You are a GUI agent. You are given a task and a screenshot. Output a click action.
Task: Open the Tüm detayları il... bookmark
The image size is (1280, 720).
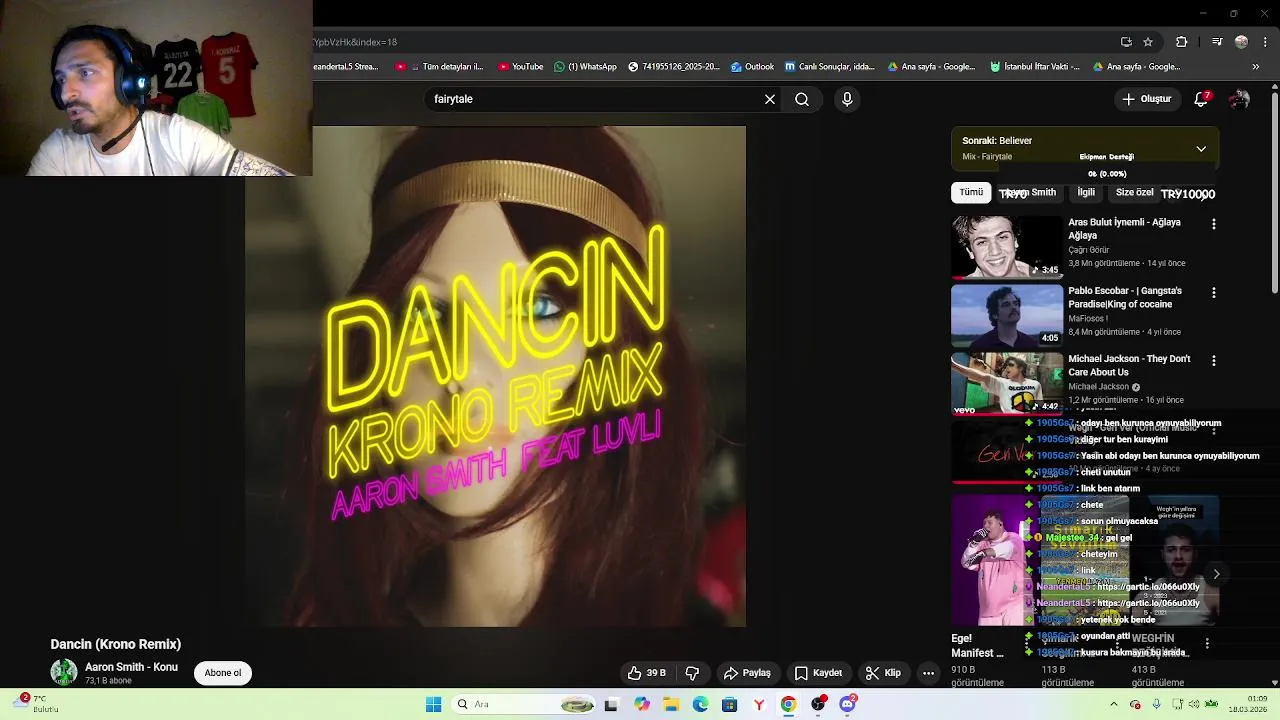tap(439, 67)
